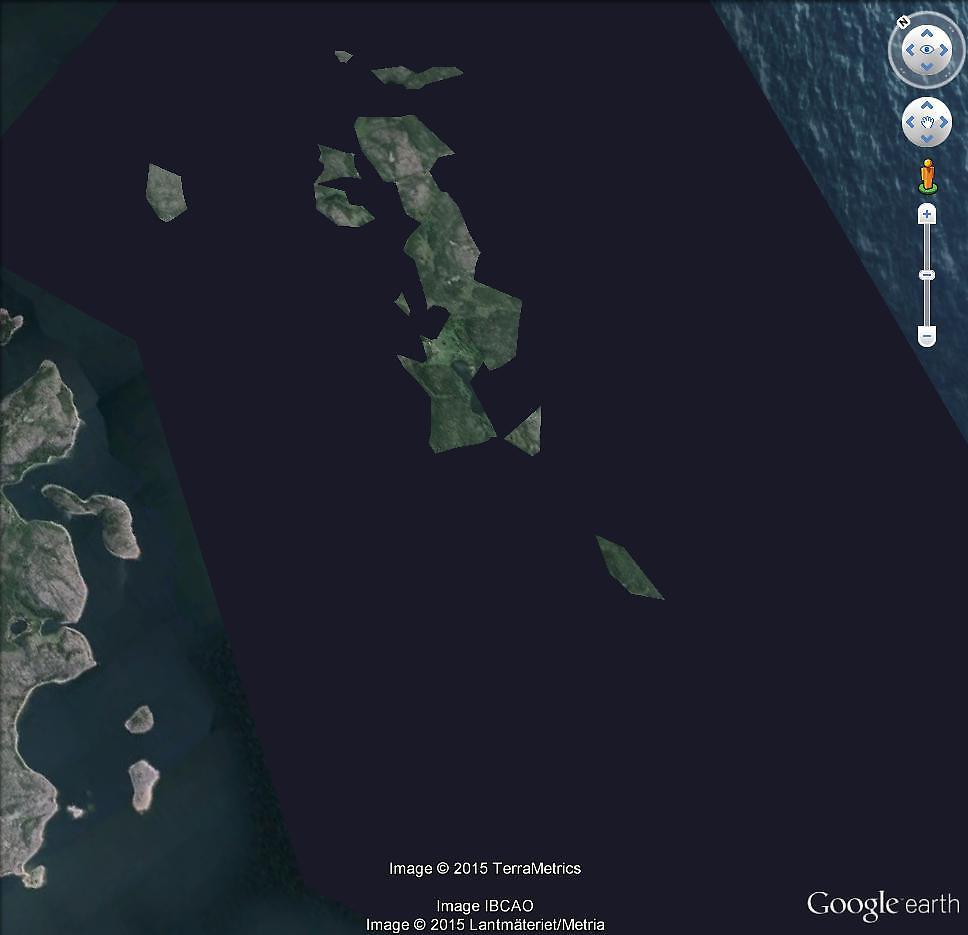Click the Image © 2015 Lantmäteriet/Metria attribution

point(485,925)
